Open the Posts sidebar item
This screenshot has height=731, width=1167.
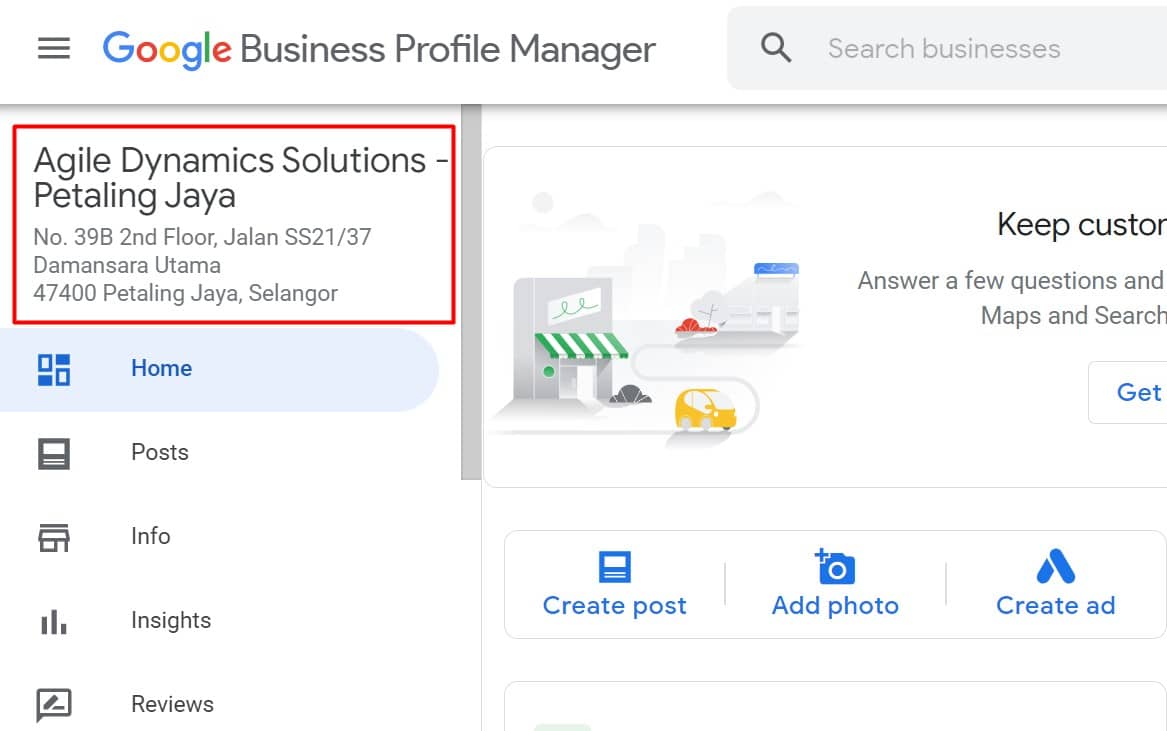pyautogui.click(x=160, y=452)
